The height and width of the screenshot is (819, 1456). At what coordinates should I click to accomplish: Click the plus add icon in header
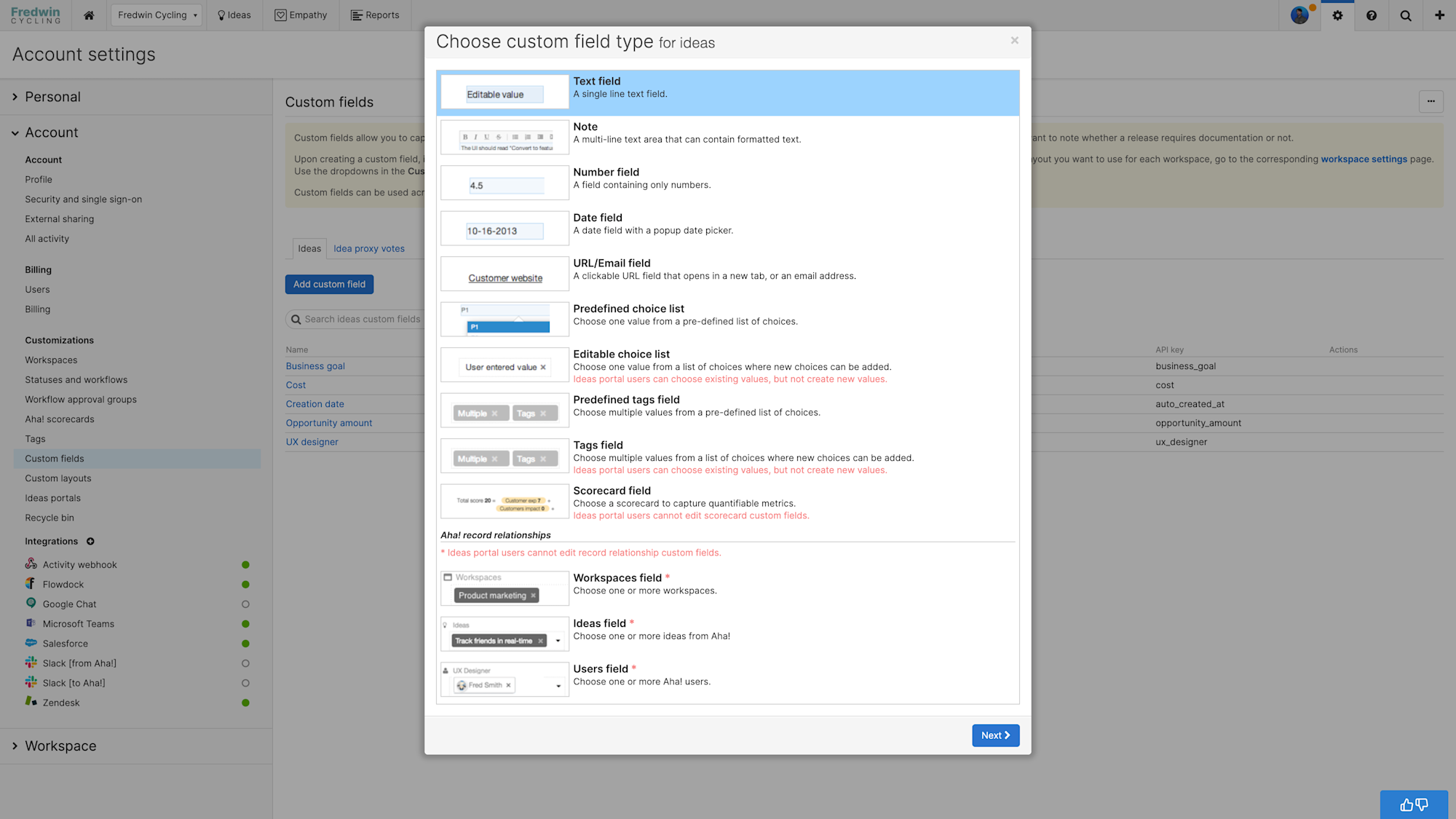tap(1439, 15)
